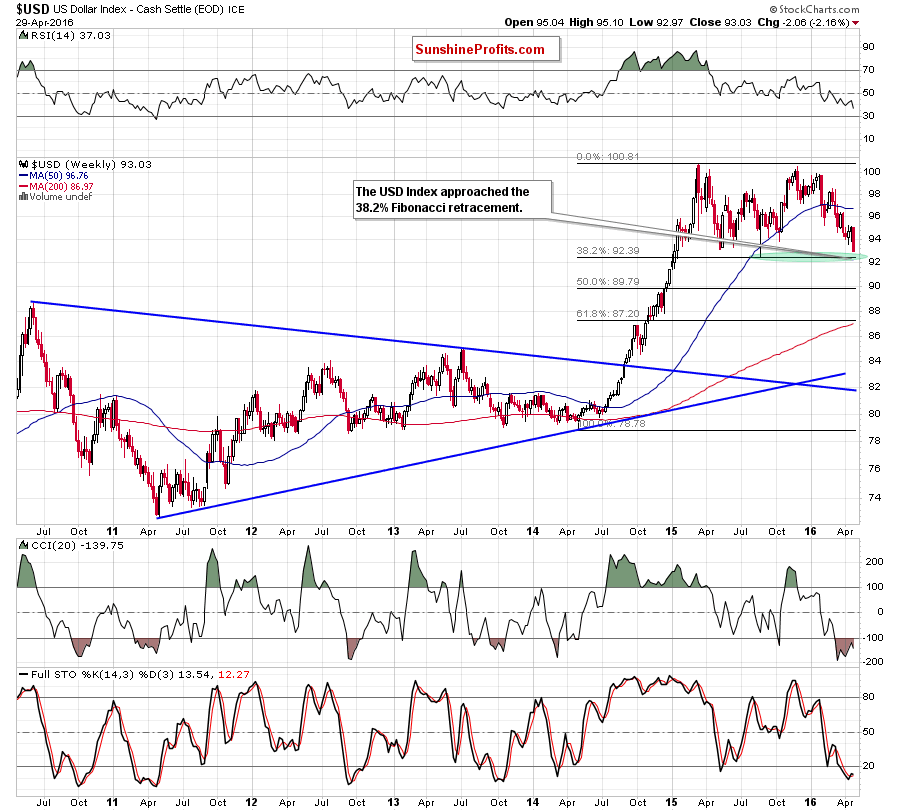
Task: Click the Low 92.97 value
Action: 656,22
